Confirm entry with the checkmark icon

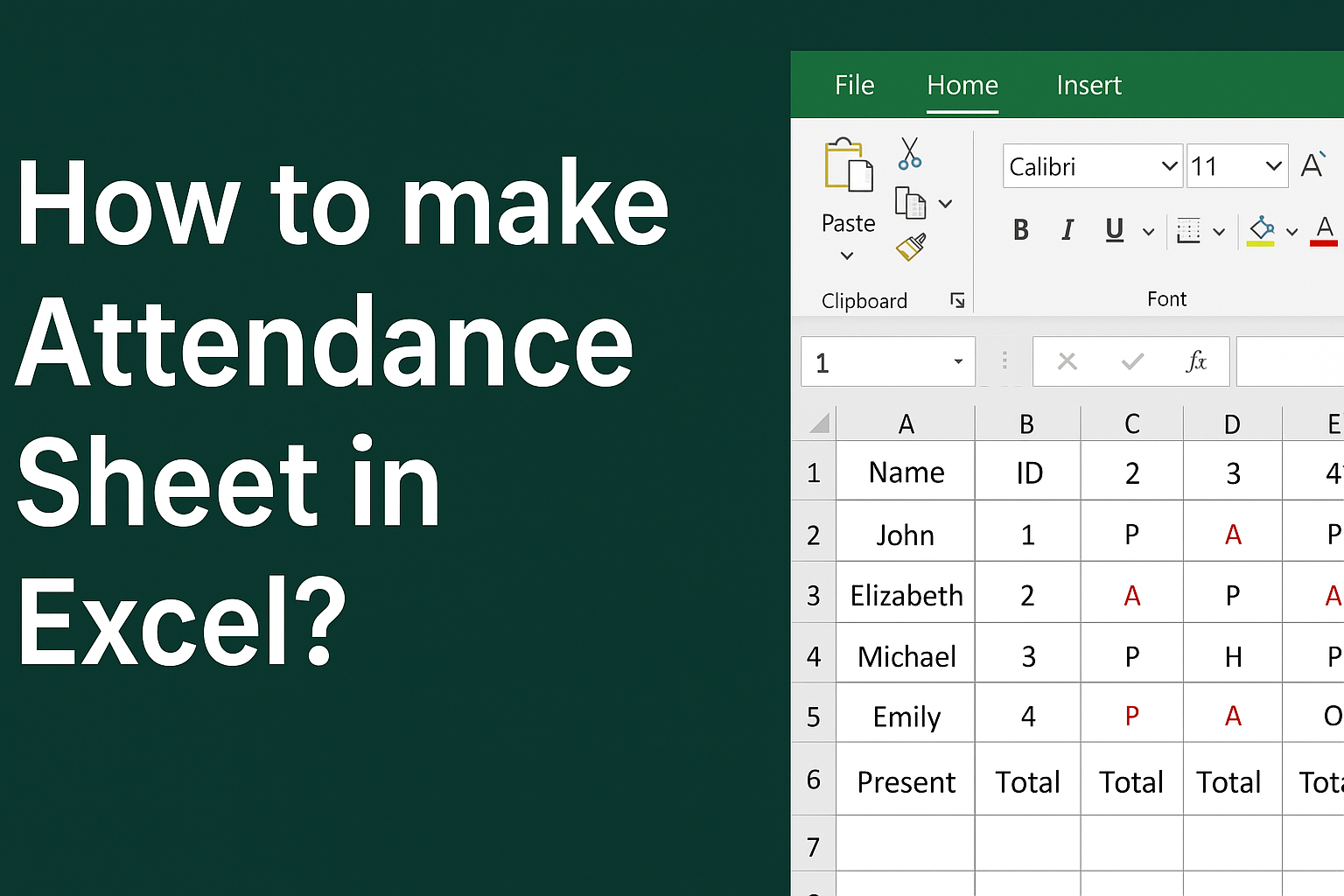pyautogui.click(x=1131, y=361)
